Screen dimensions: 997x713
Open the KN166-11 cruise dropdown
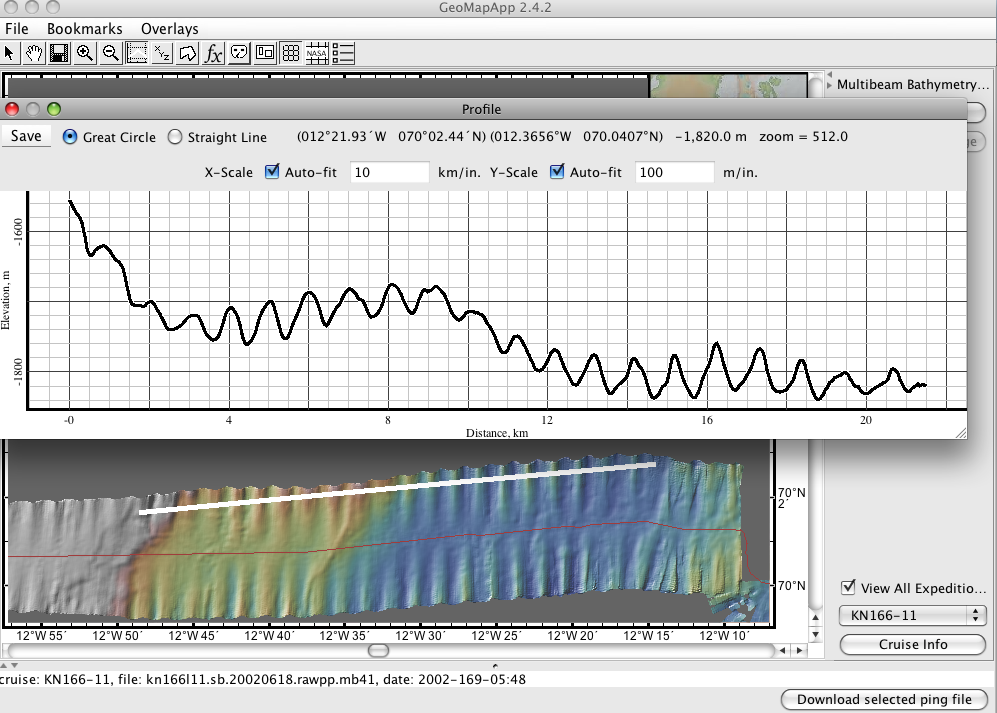912,615
